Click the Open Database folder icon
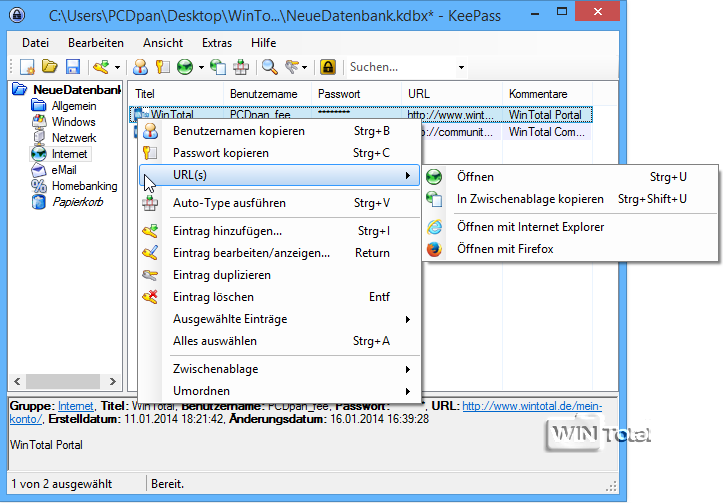The height and width of the screenshot is (503, 723). tap(50, 67)
